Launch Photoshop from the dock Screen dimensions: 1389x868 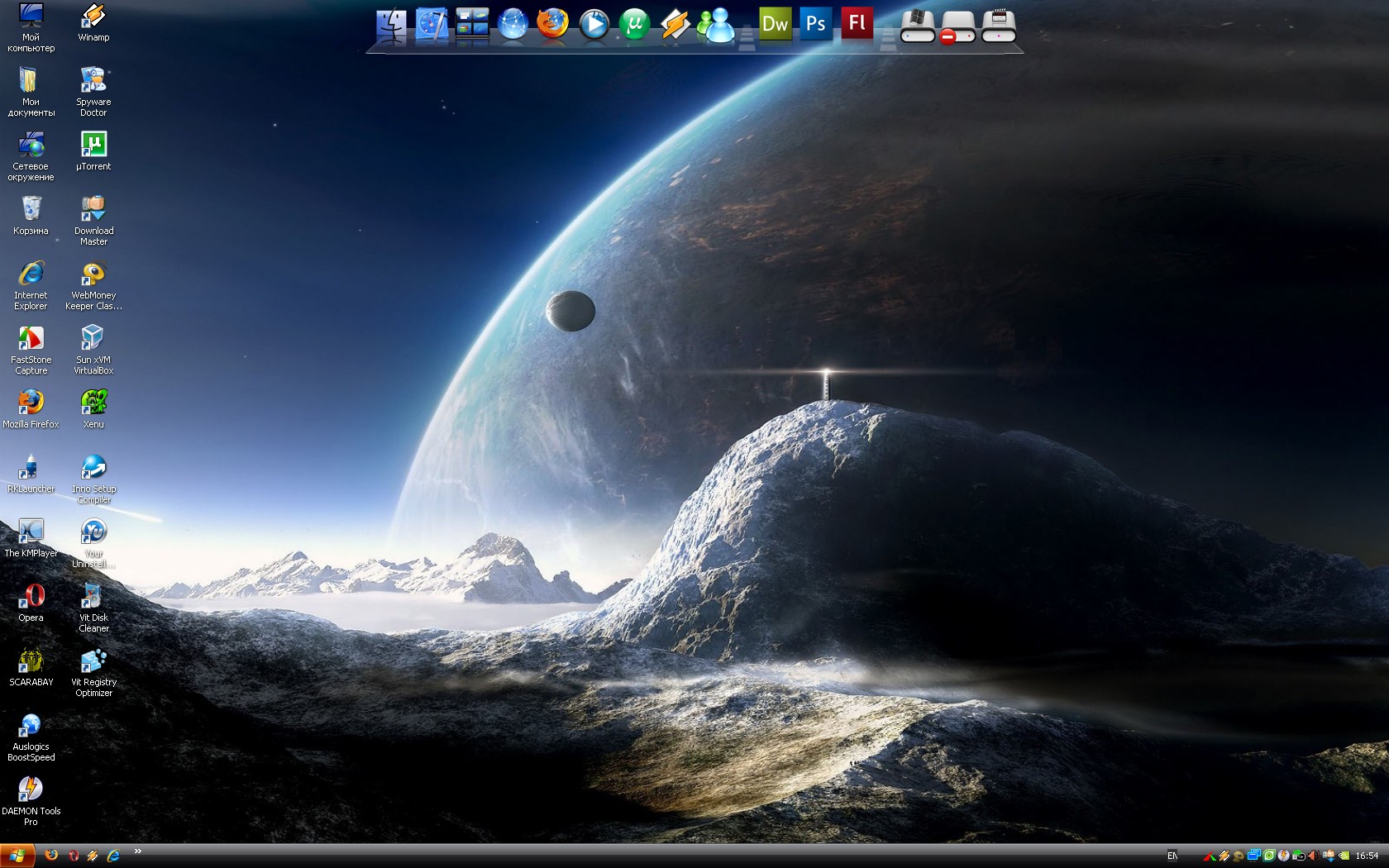816,23
